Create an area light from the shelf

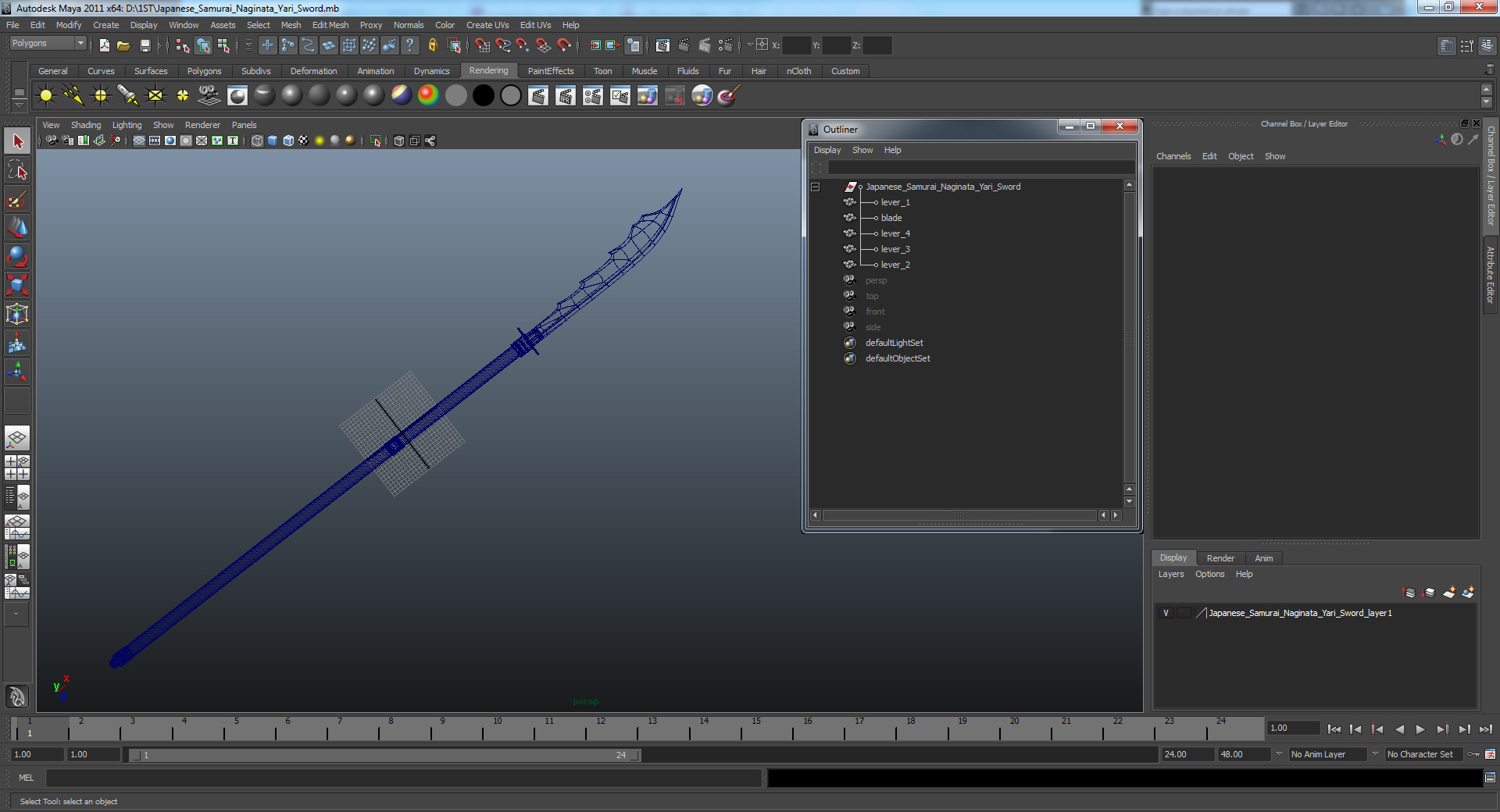[x=155, y=96]
